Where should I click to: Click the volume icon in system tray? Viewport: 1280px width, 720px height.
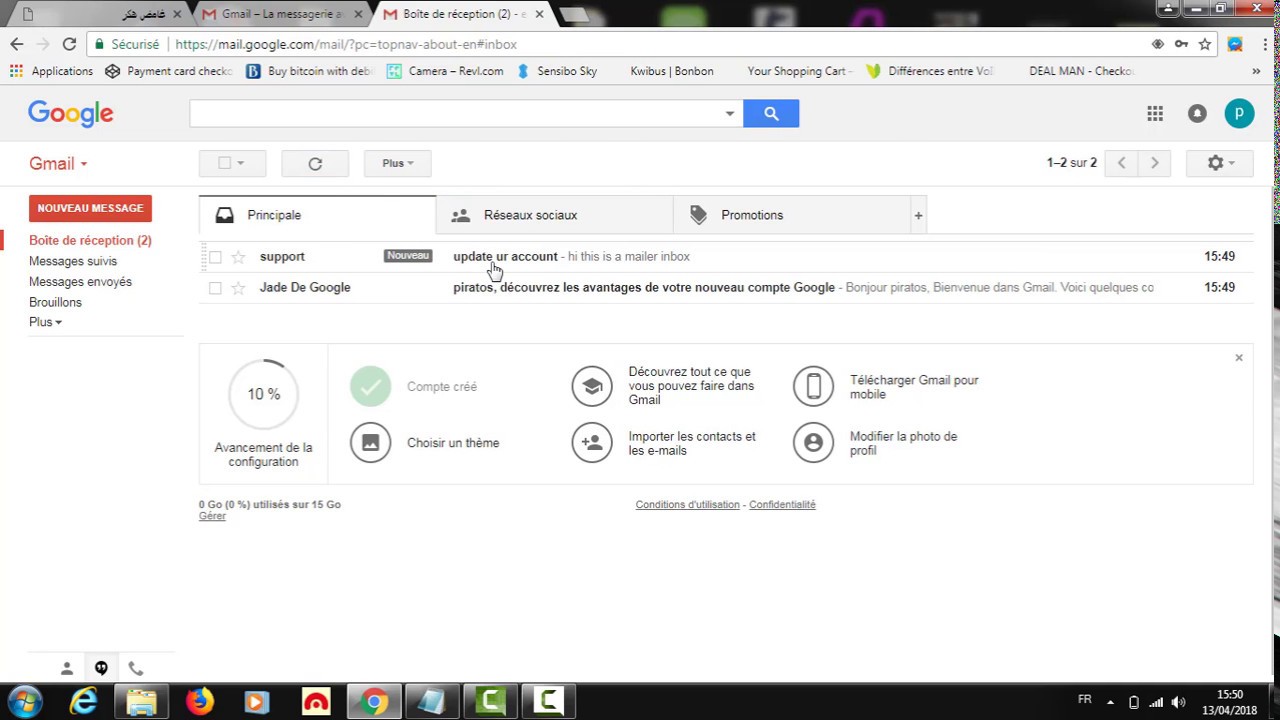(x=1178, y=702)
